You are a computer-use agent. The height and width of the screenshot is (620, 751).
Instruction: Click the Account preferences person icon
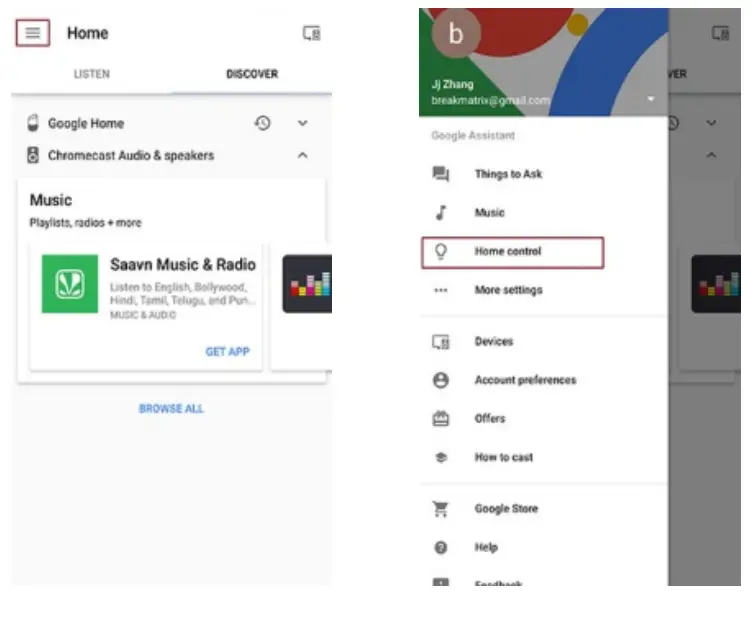point(441,380)
